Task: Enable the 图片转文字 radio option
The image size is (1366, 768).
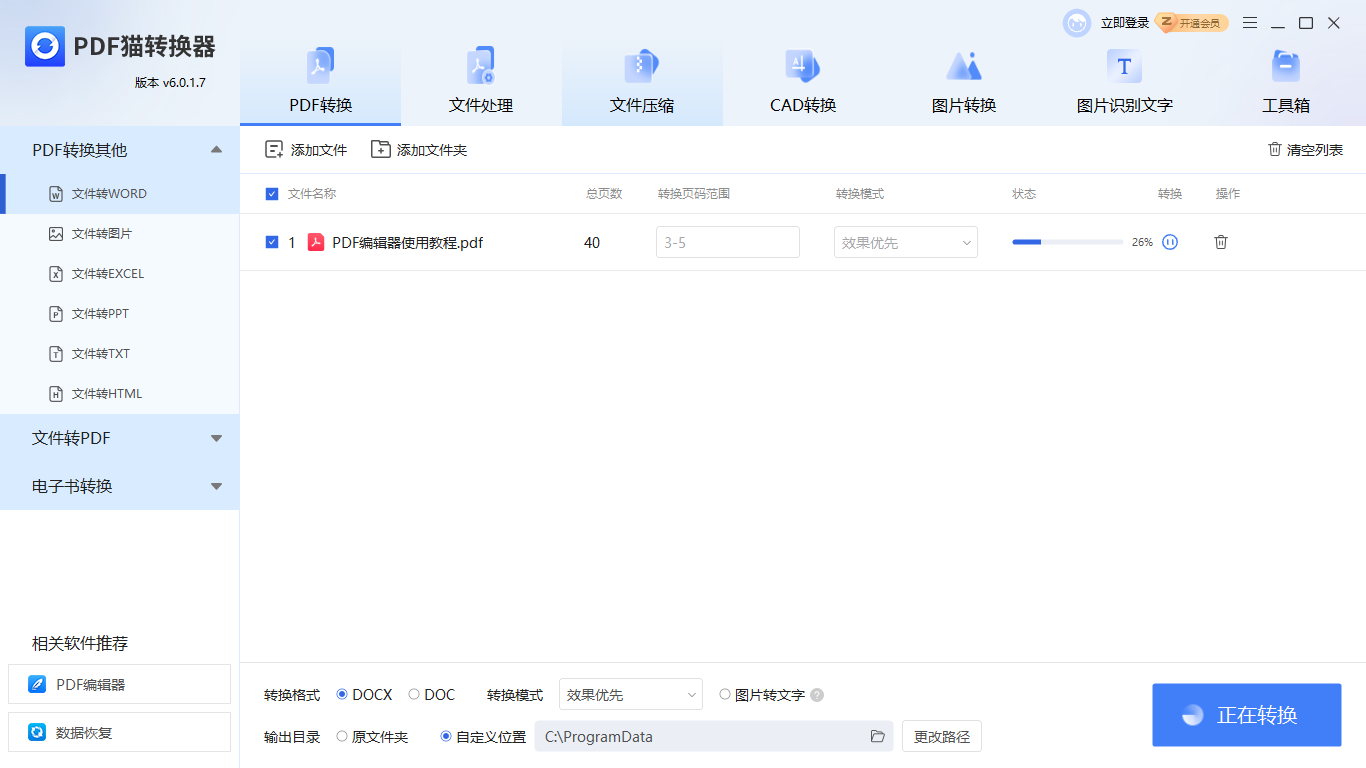Action: coord(725,694)
